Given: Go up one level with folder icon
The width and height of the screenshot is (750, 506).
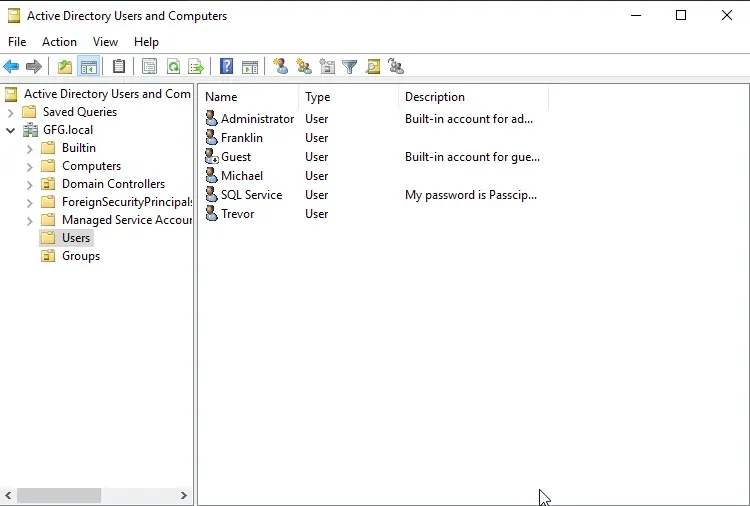Looking at the screenshot, I should pos(65,66).
